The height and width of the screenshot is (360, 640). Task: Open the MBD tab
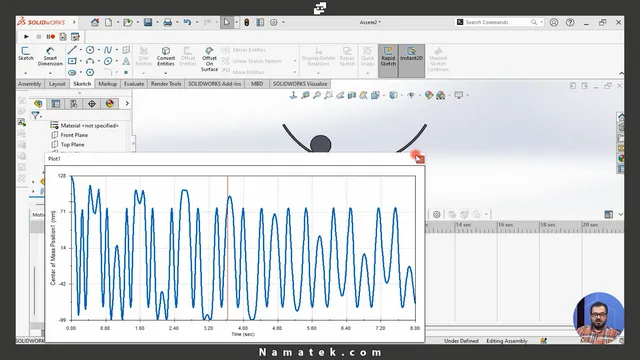tap(257, 84)
